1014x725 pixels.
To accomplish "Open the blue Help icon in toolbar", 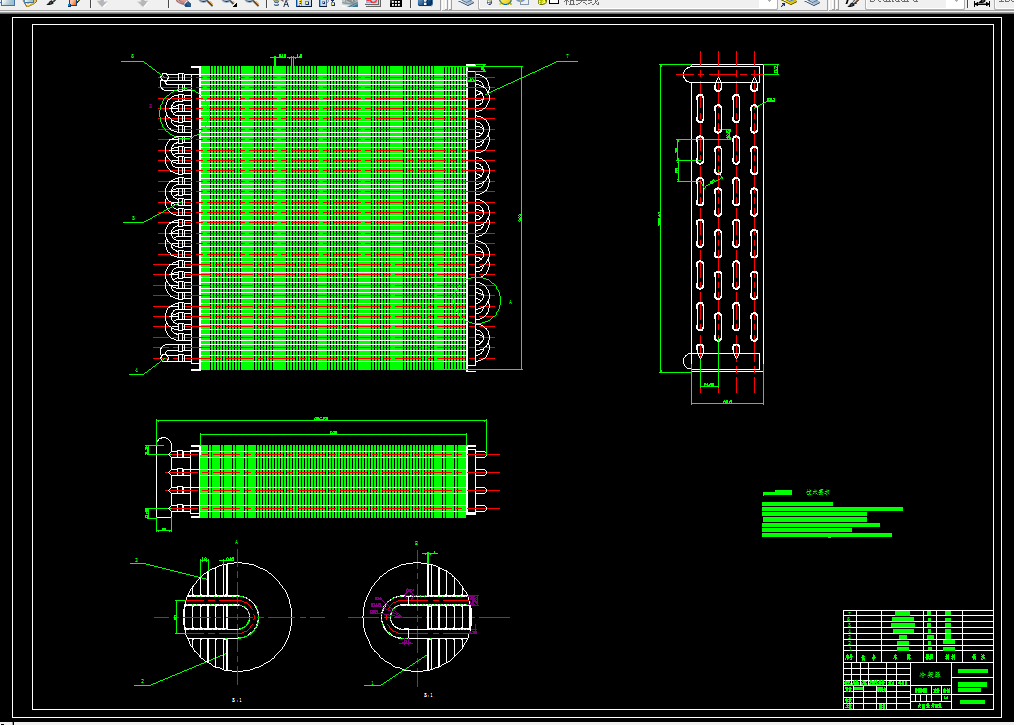I will (425, 2).
